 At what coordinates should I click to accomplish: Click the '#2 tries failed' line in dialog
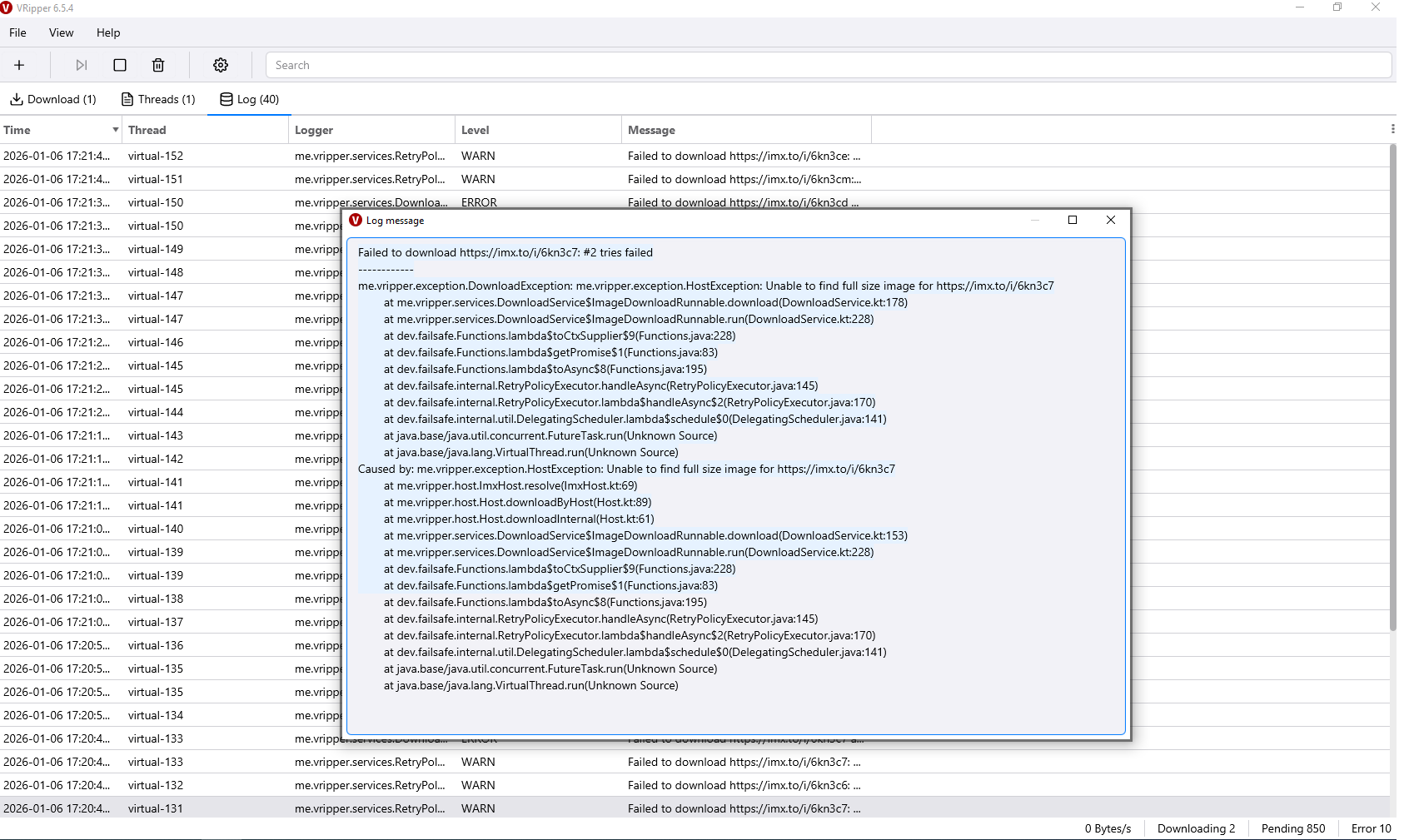tap(505, 252)
